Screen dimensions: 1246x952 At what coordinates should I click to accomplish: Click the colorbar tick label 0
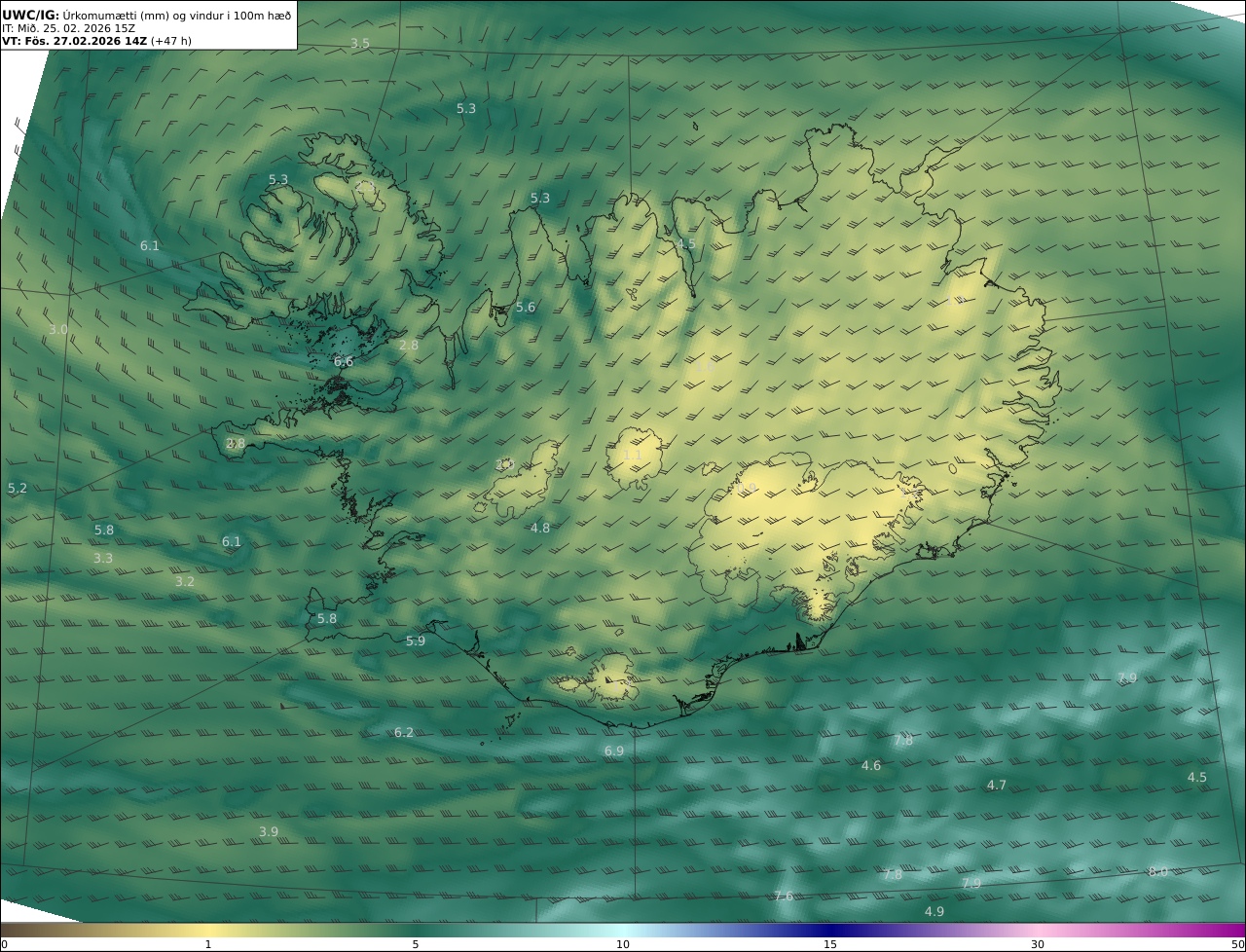pyautogui.click(x=4, y=945)
